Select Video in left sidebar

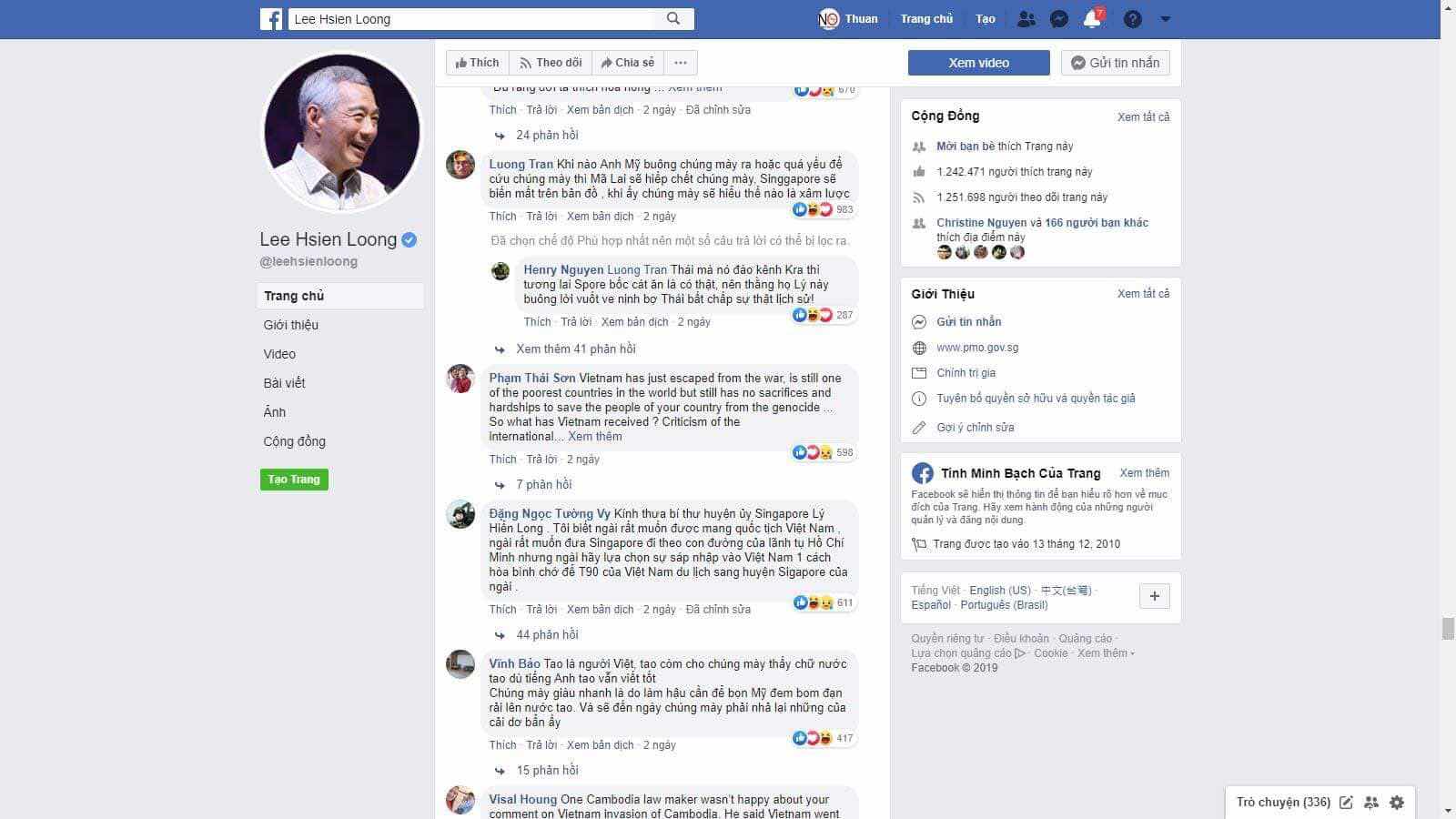(279, 354)
